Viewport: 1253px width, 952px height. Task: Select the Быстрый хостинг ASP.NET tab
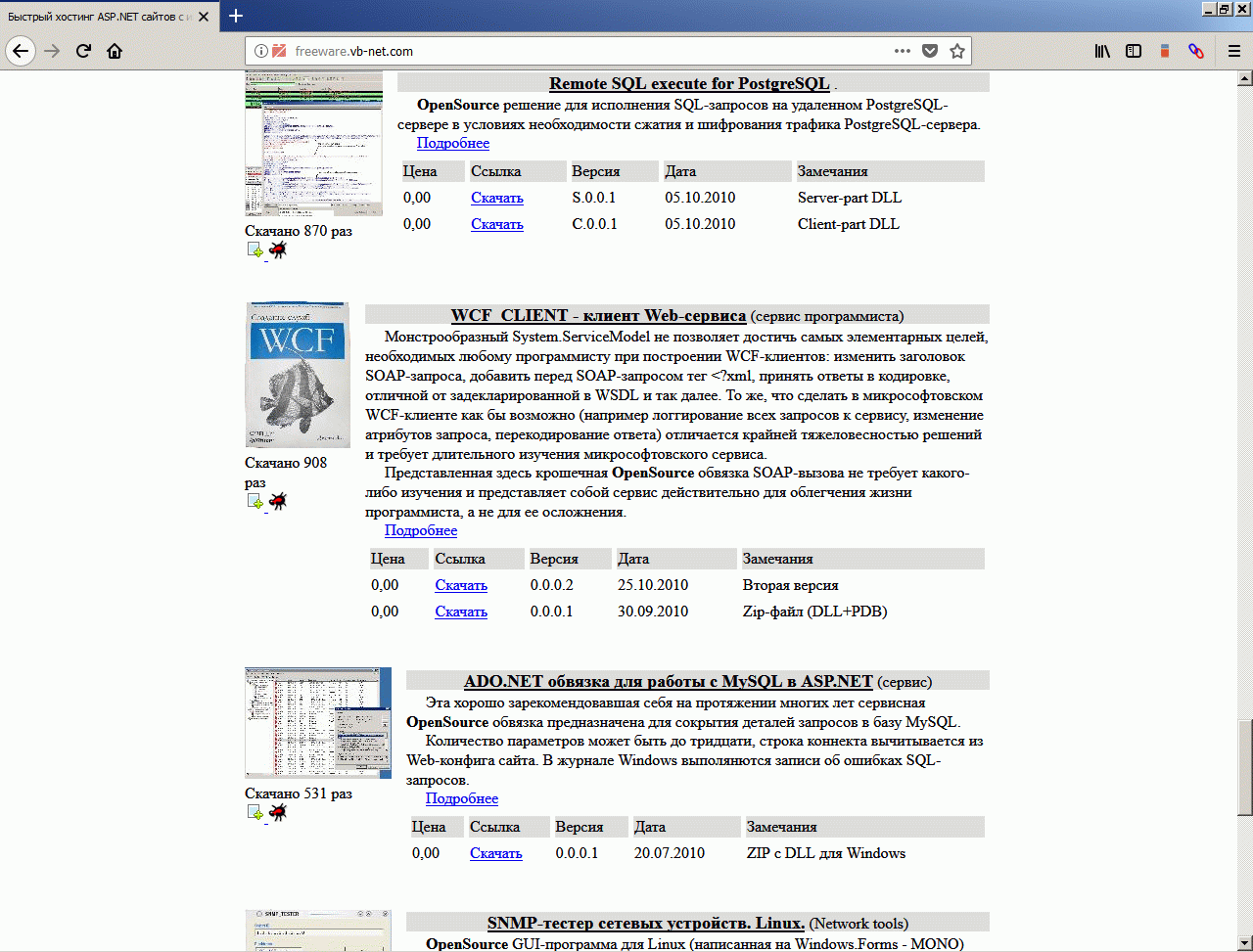click(x=110, y=18)
